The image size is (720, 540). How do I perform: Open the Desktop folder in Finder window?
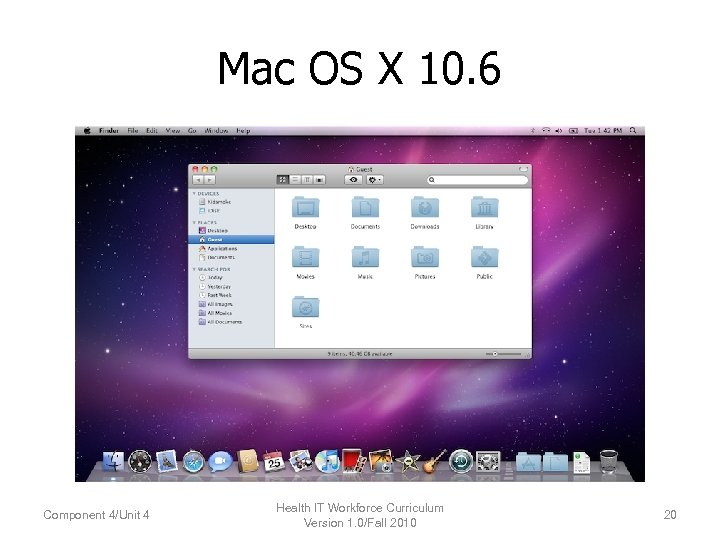coord(305,207)
